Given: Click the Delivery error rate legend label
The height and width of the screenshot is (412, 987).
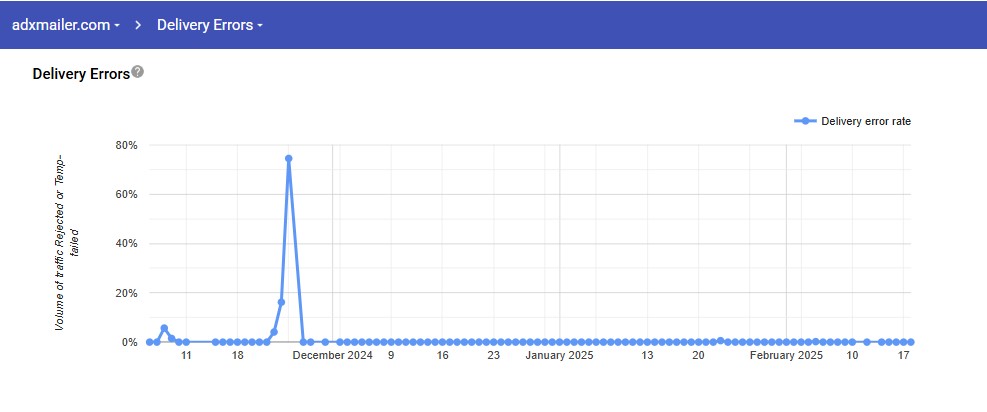Looking at the screenshot, I should [866, 121].
